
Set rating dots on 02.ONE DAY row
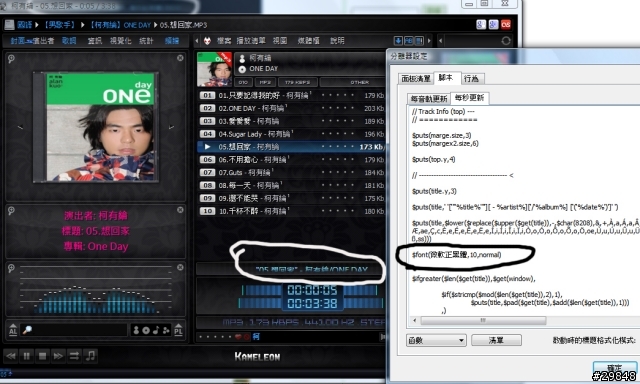pyautogui.click(x=338, y=109)
